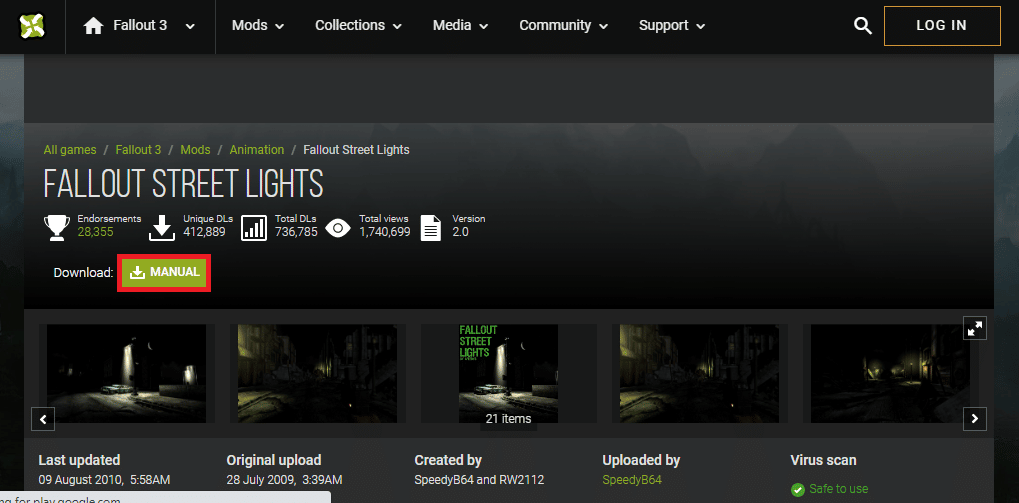Click the Total views eye icon
Viewport: 1019px width, 503px height.
(338, 228)
